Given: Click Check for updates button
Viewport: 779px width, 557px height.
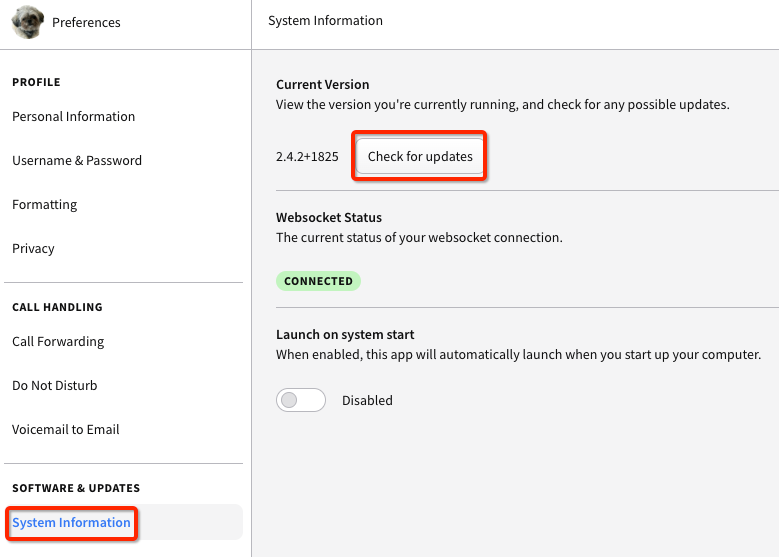Looking at the screenshot, I should pyautogui.click(x=420, y=157).
